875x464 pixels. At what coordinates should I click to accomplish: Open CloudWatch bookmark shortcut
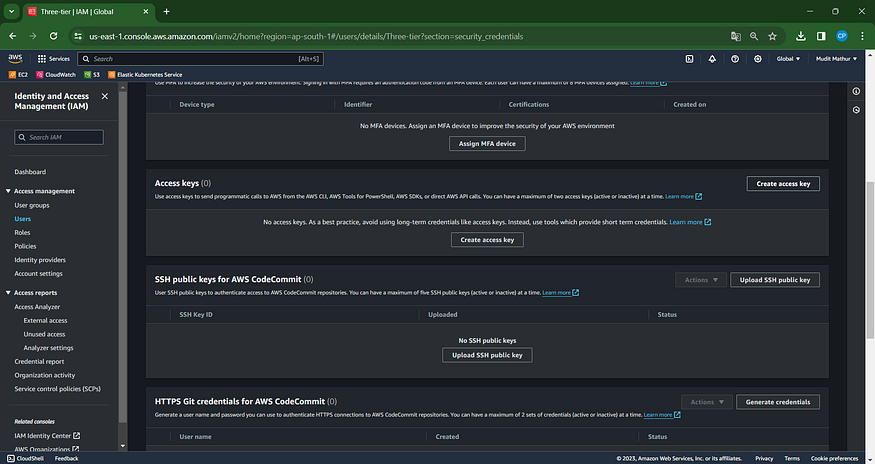pyautogui.click(x=56, y=74)
